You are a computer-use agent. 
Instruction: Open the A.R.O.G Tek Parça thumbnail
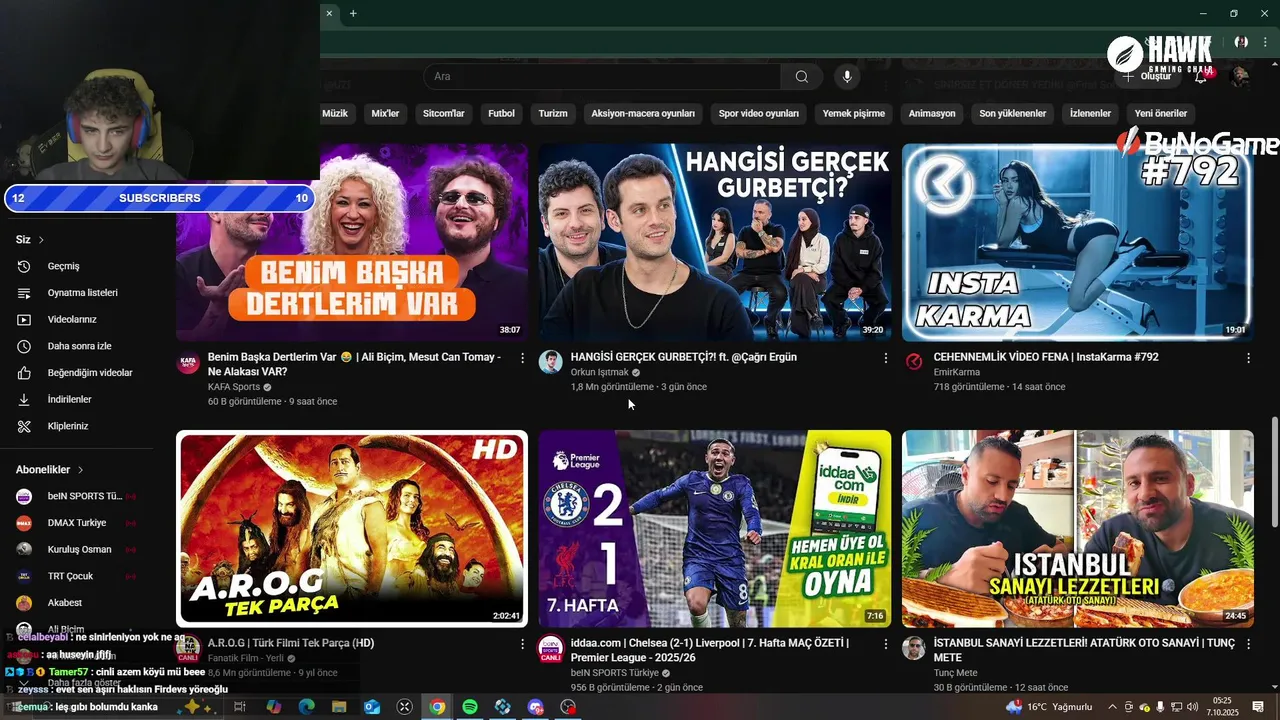pos(352,529)
